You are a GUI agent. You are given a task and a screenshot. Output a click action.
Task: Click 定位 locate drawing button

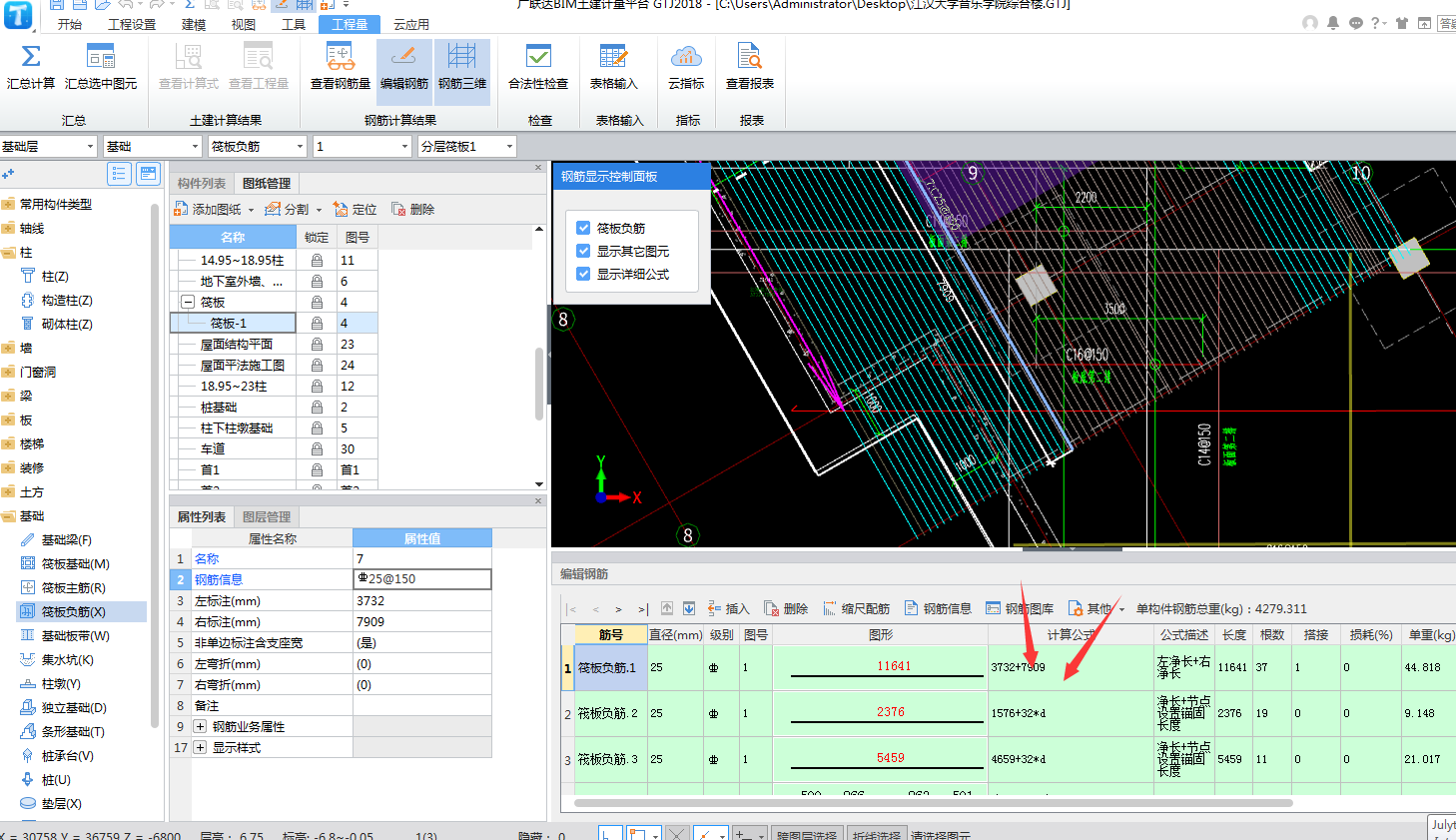356,209
